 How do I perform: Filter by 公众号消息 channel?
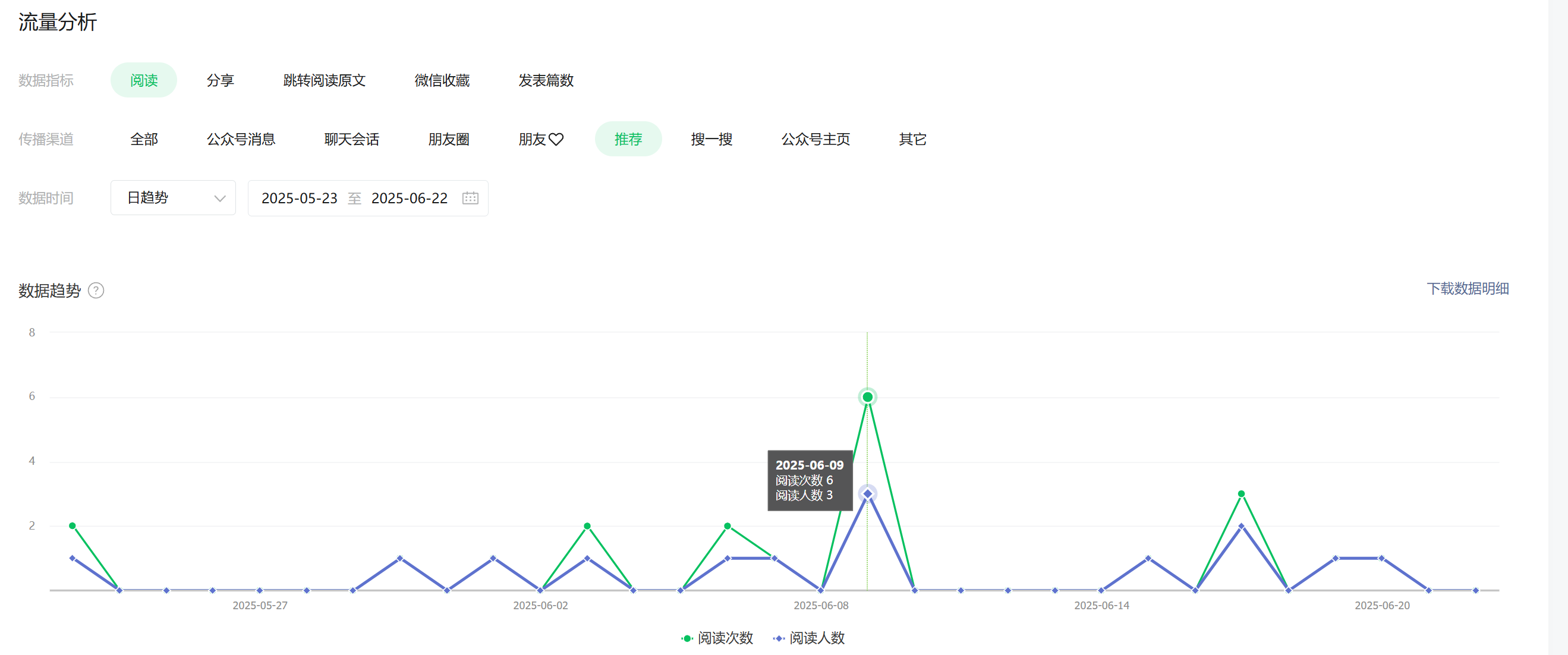[241, 140]
